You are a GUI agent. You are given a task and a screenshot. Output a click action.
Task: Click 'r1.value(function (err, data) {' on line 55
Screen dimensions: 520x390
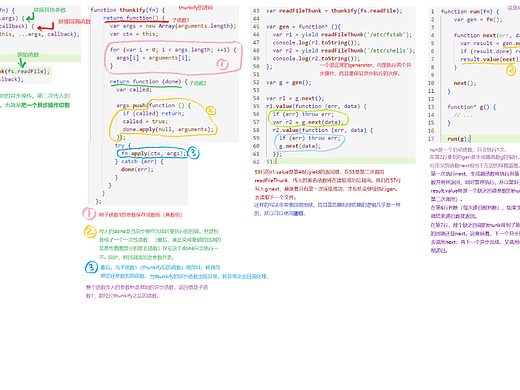[316, 106]
